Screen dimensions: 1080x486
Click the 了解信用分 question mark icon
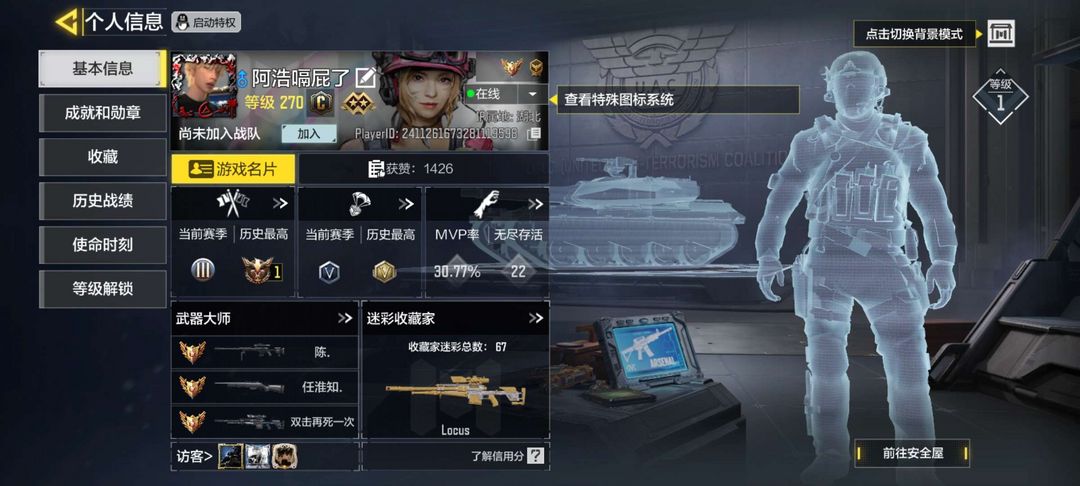tap(535, 455)
